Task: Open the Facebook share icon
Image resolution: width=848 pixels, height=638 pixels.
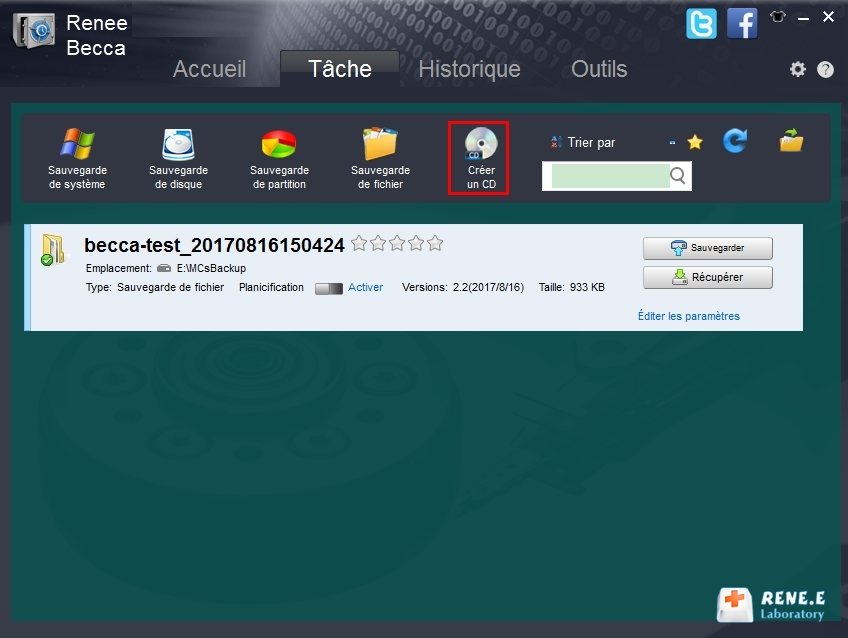Action: pyautogui.click(x=742, y=24)
